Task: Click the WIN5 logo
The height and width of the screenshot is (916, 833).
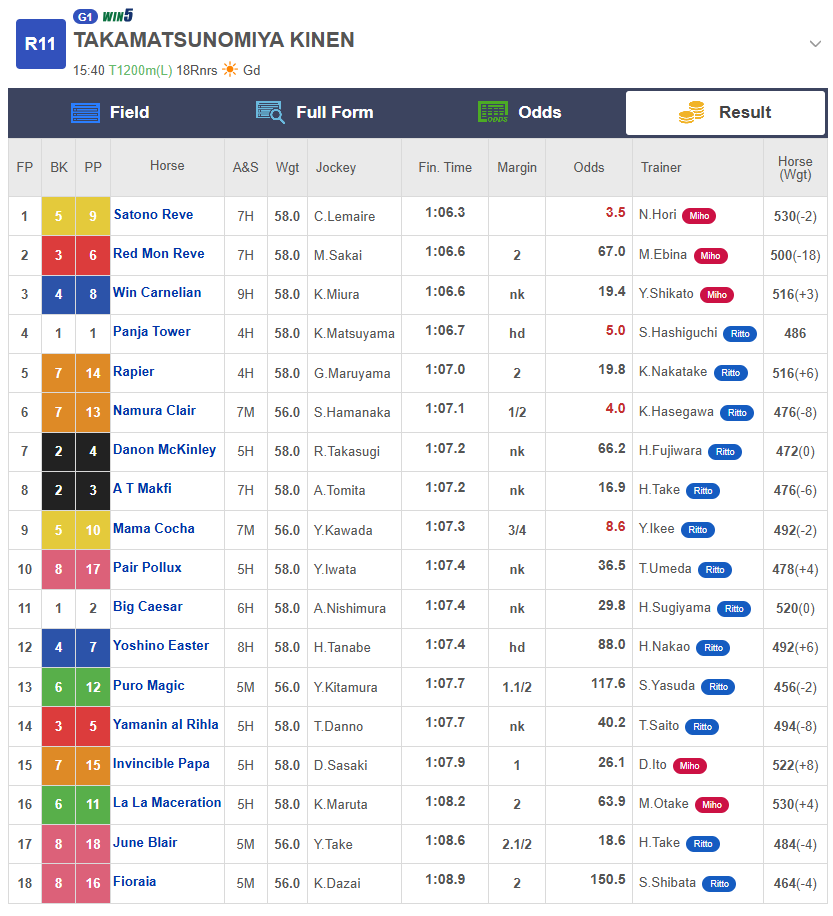Action: pyautogui.click(x=118, y=15)
